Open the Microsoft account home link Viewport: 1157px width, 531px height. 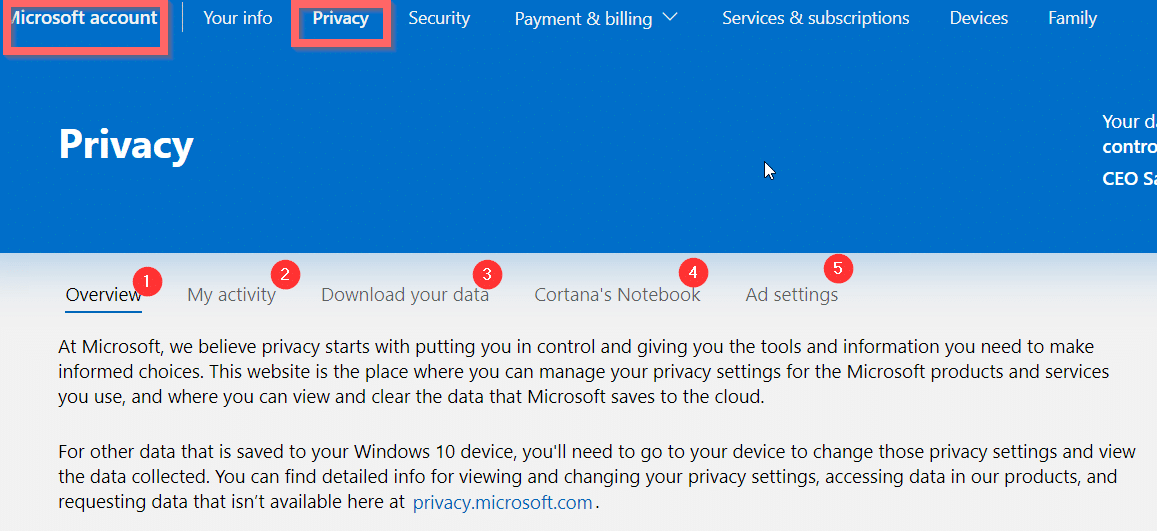85,18
